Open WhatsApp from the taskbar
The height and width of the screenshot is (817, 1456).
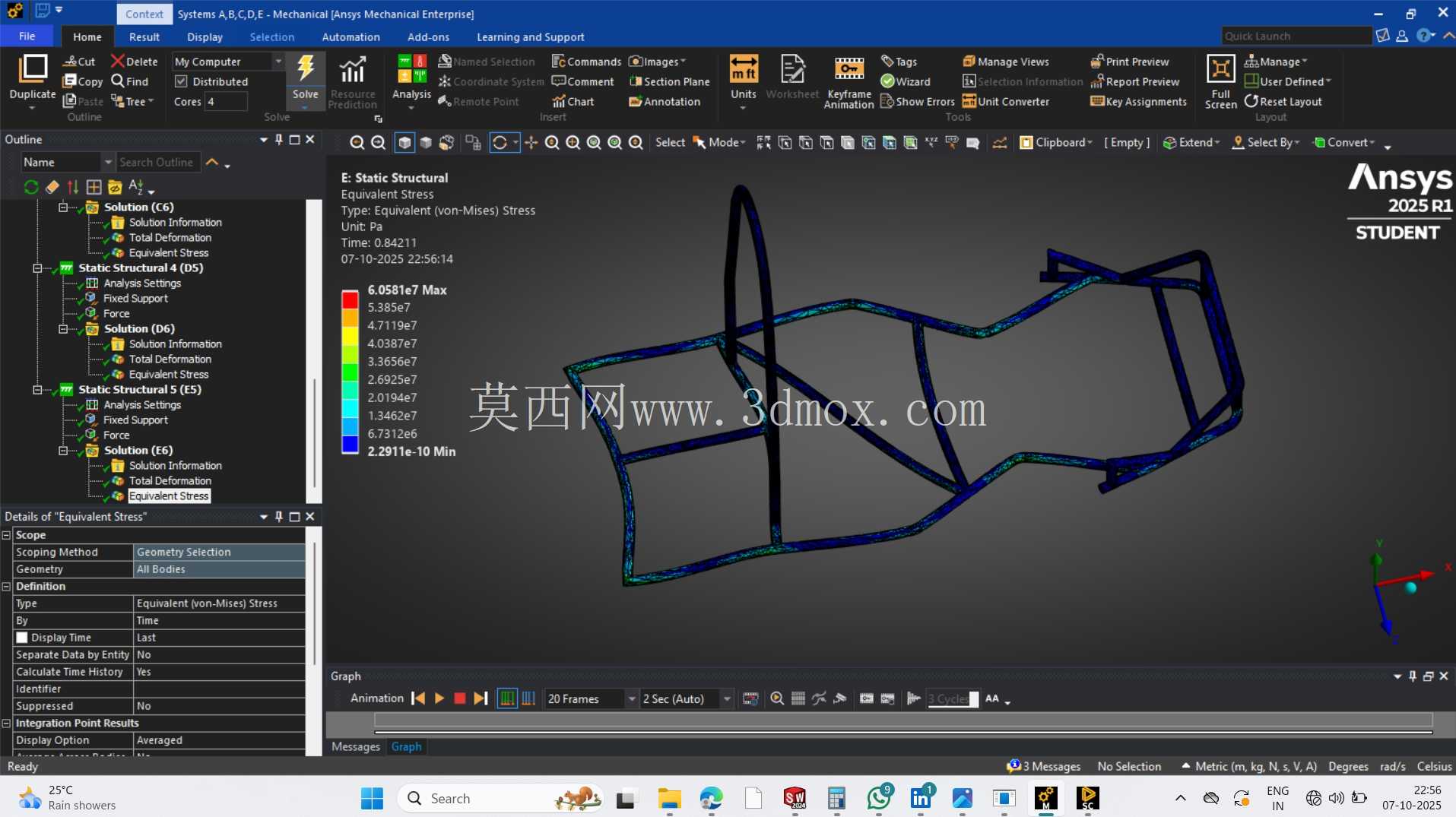coord(879,798)
